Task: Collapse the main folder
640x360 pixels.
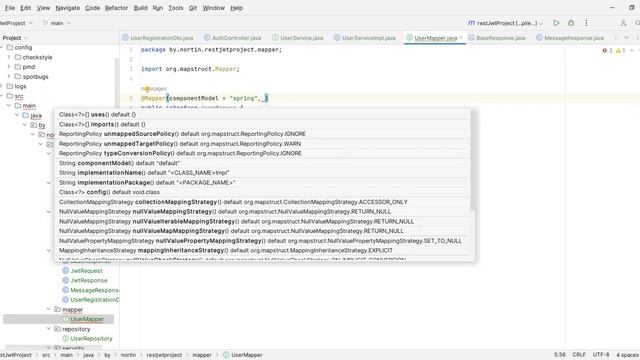Action: pyautogui.click(x=9, y=106)
